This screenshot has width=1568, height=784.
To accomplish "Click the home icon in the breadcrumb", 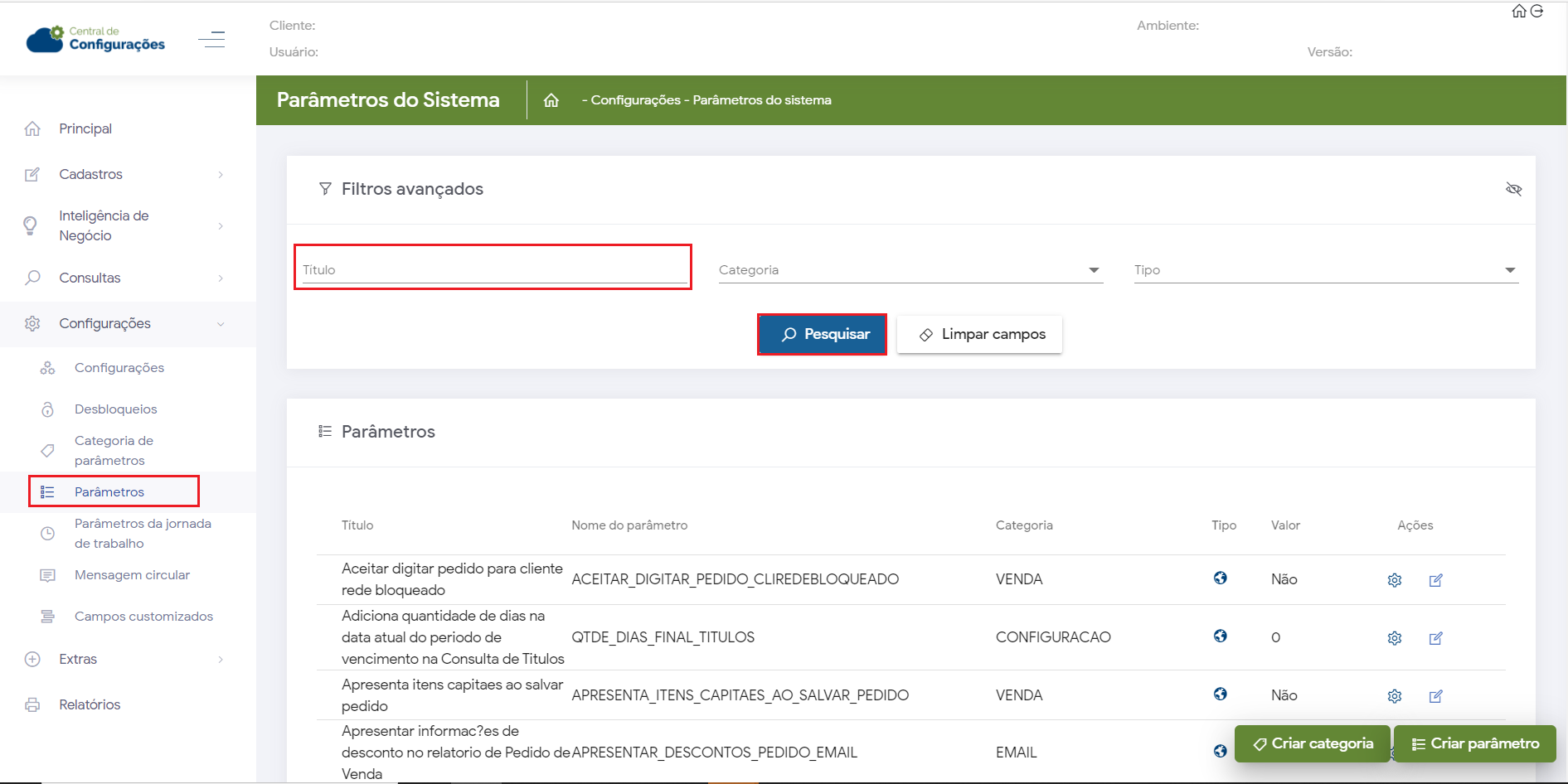I will click(551, 100).
